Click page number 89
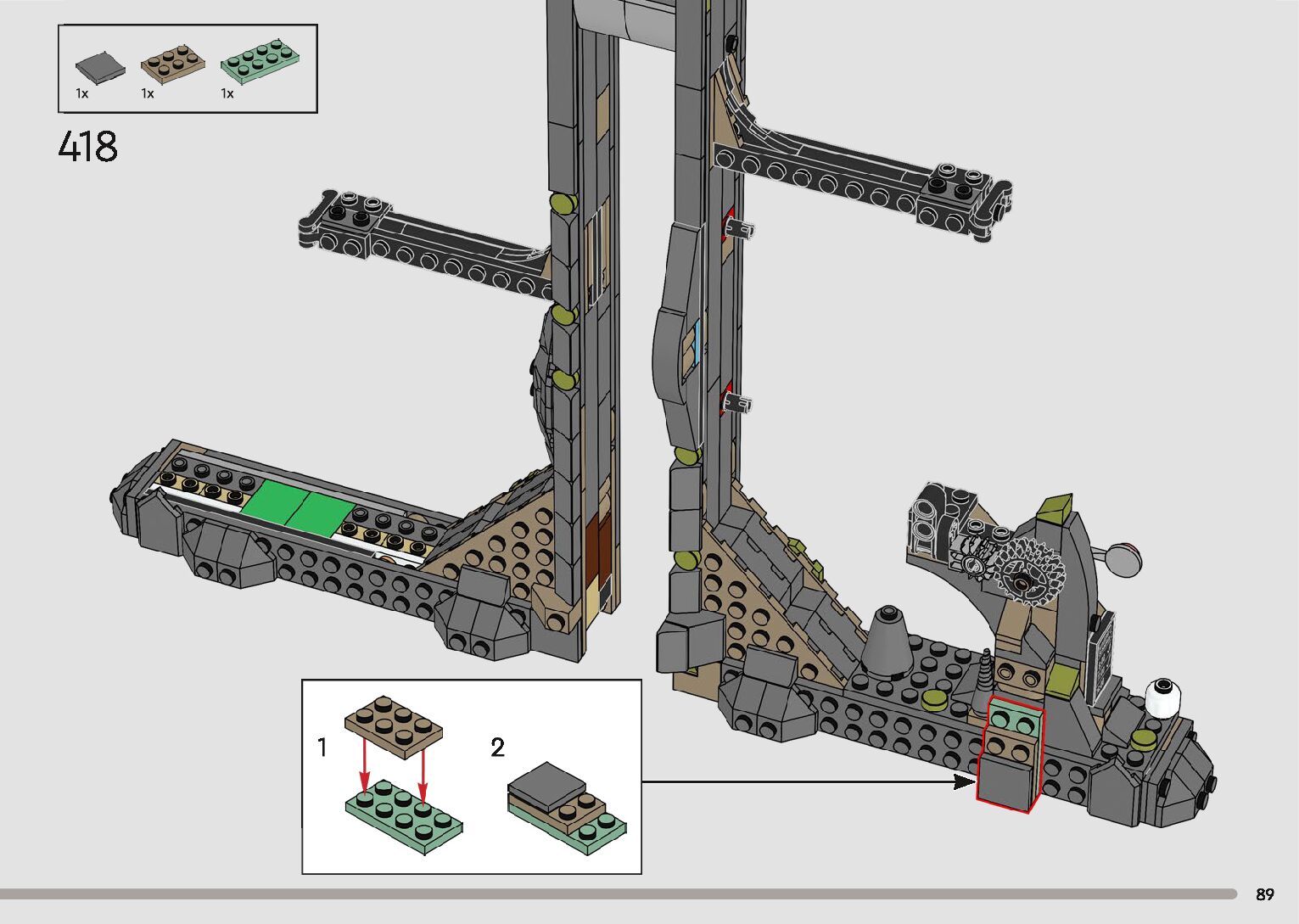 click(x=1264, y=894)
